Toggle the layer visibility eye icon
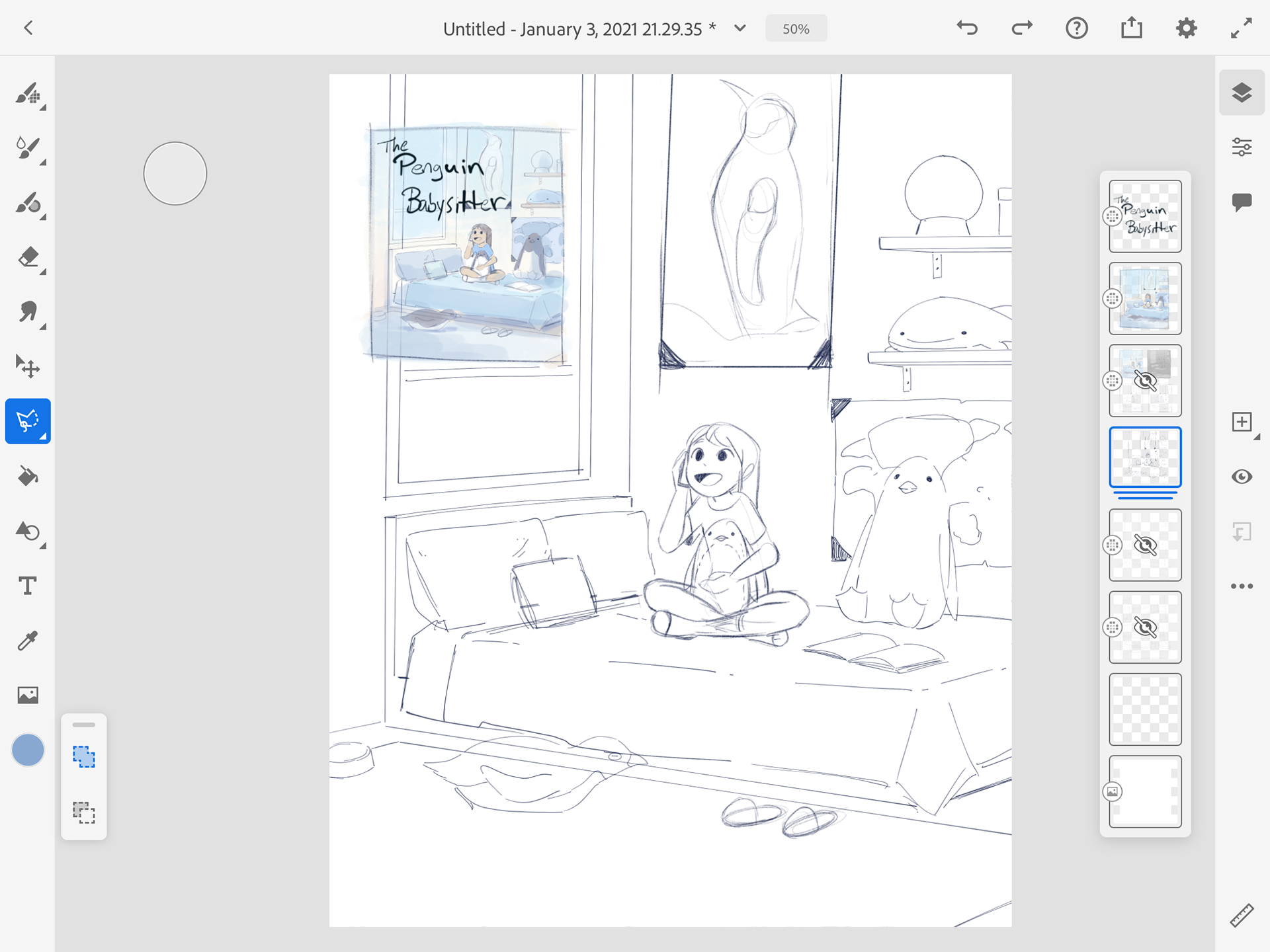 point(1242,477)
